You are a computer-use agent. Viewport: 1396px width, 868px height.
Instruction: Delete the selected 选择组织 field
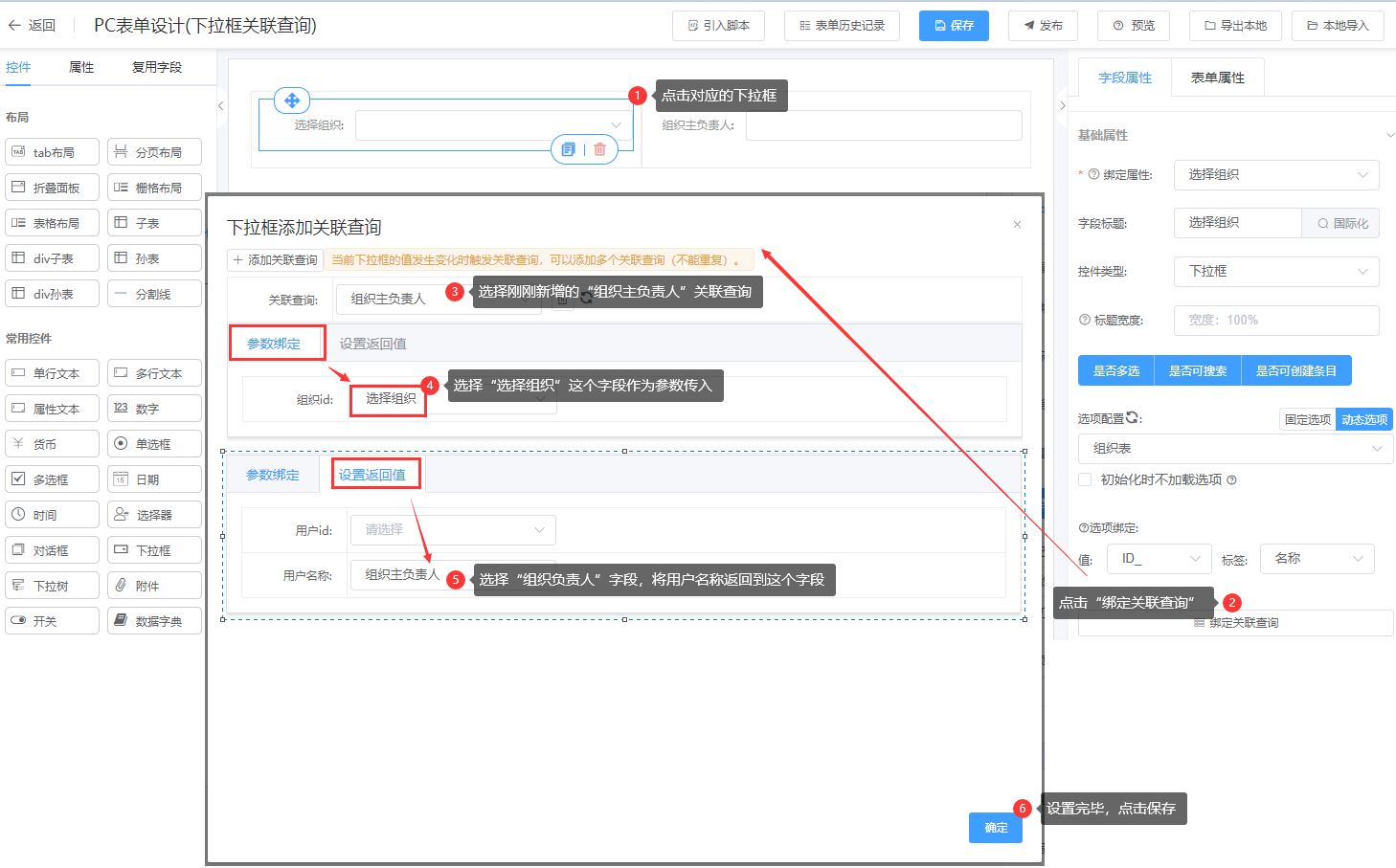click(600, 149)
